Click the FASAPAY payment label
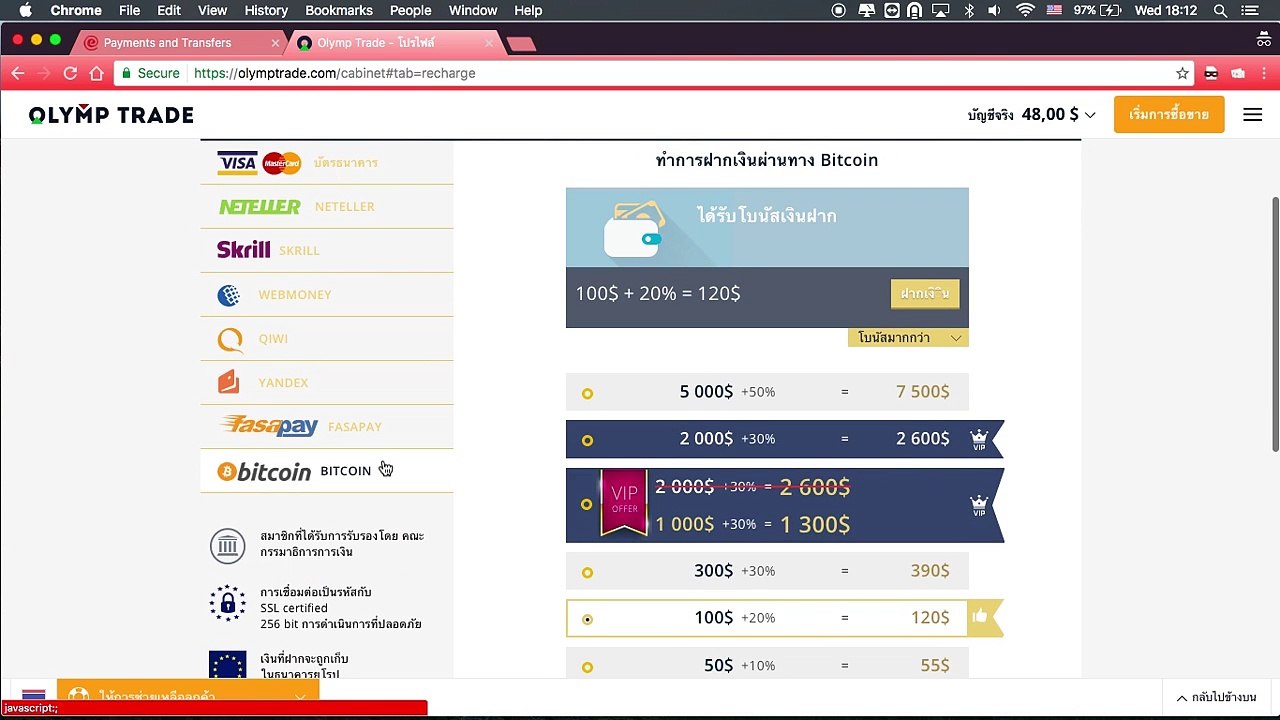 coord(355,427)
